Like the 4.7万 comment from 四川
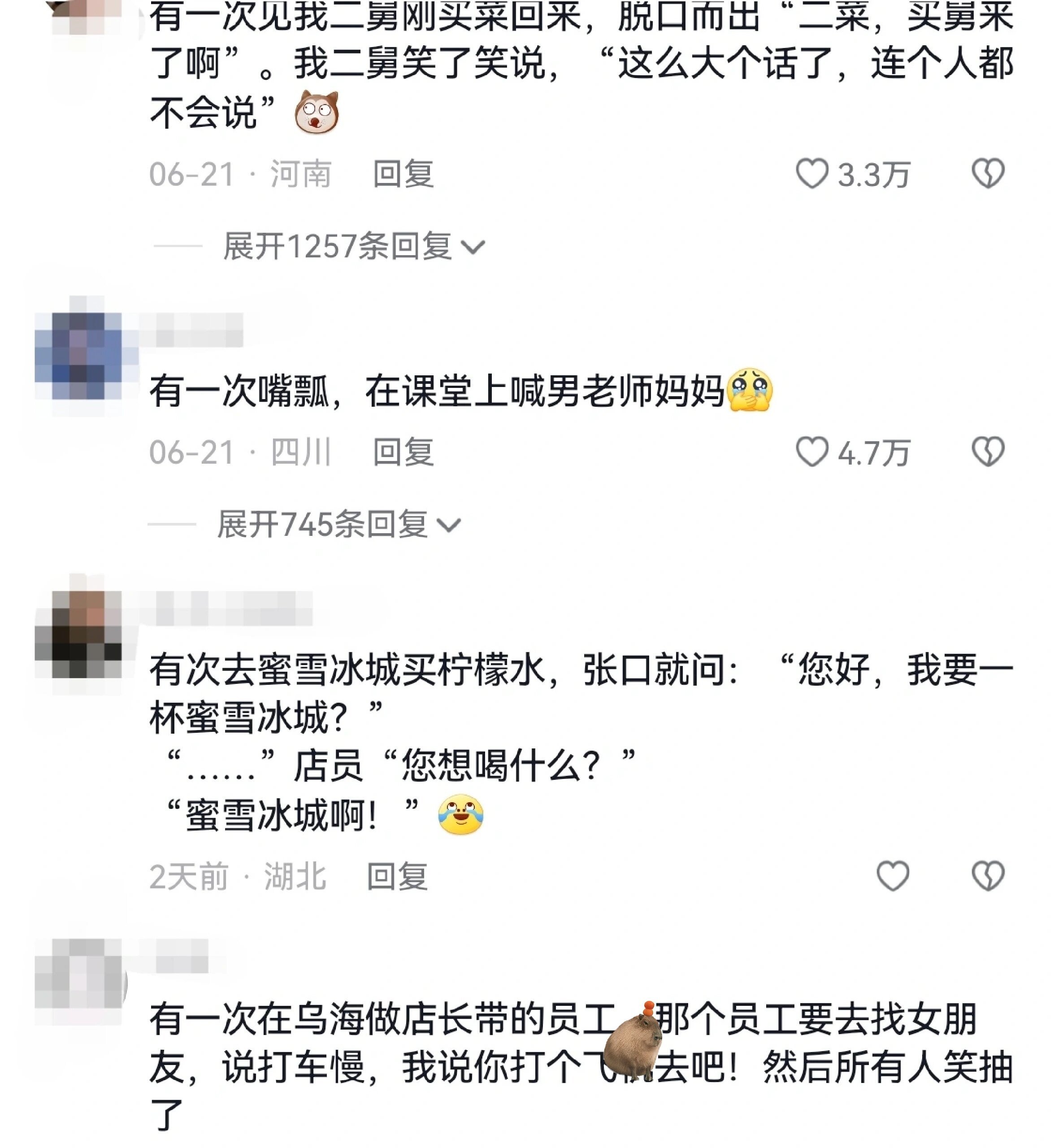1054x1148 pixels. point(811,451)
